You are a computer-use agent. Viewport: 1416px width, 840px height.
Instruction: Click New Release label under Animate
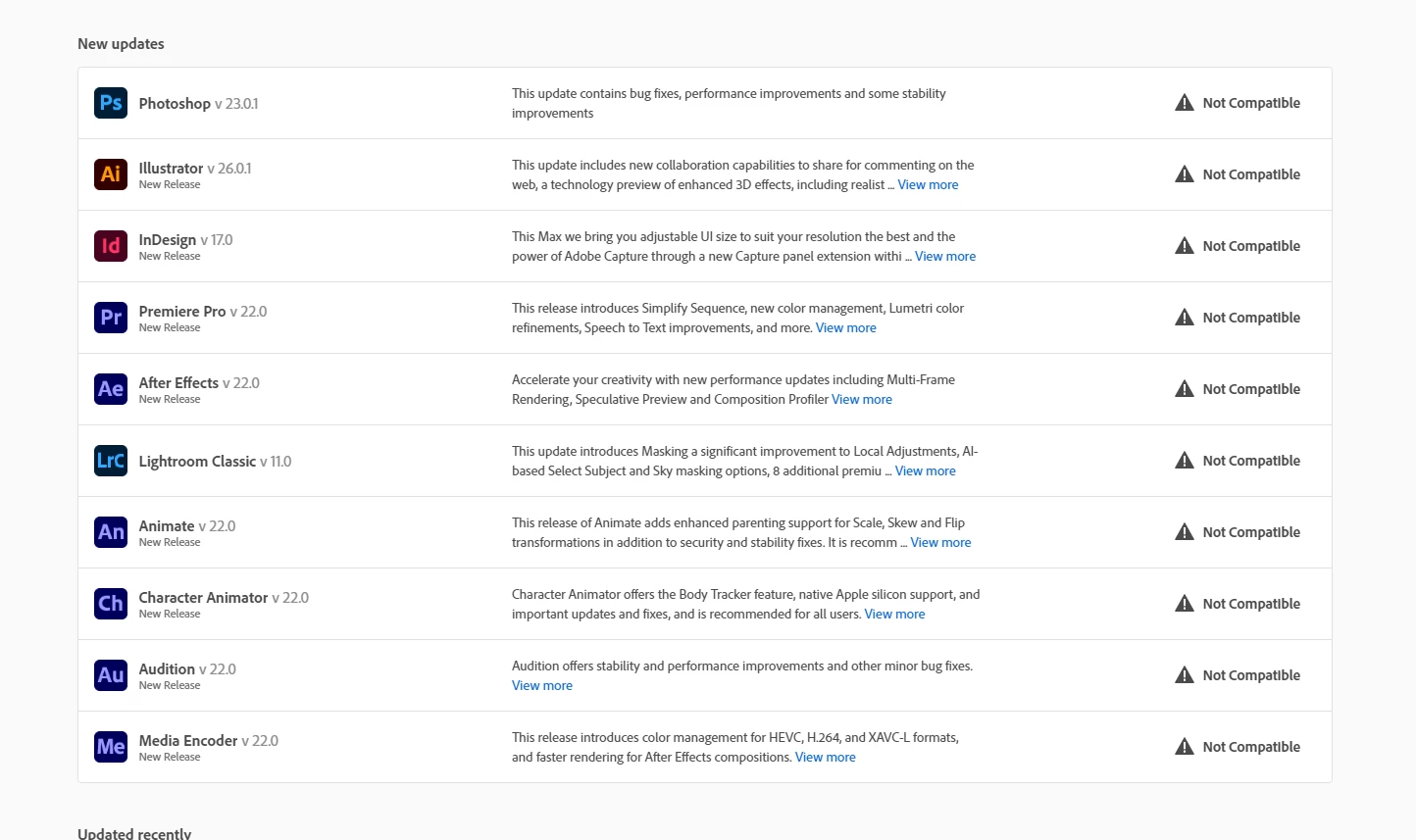click(170, 542)
